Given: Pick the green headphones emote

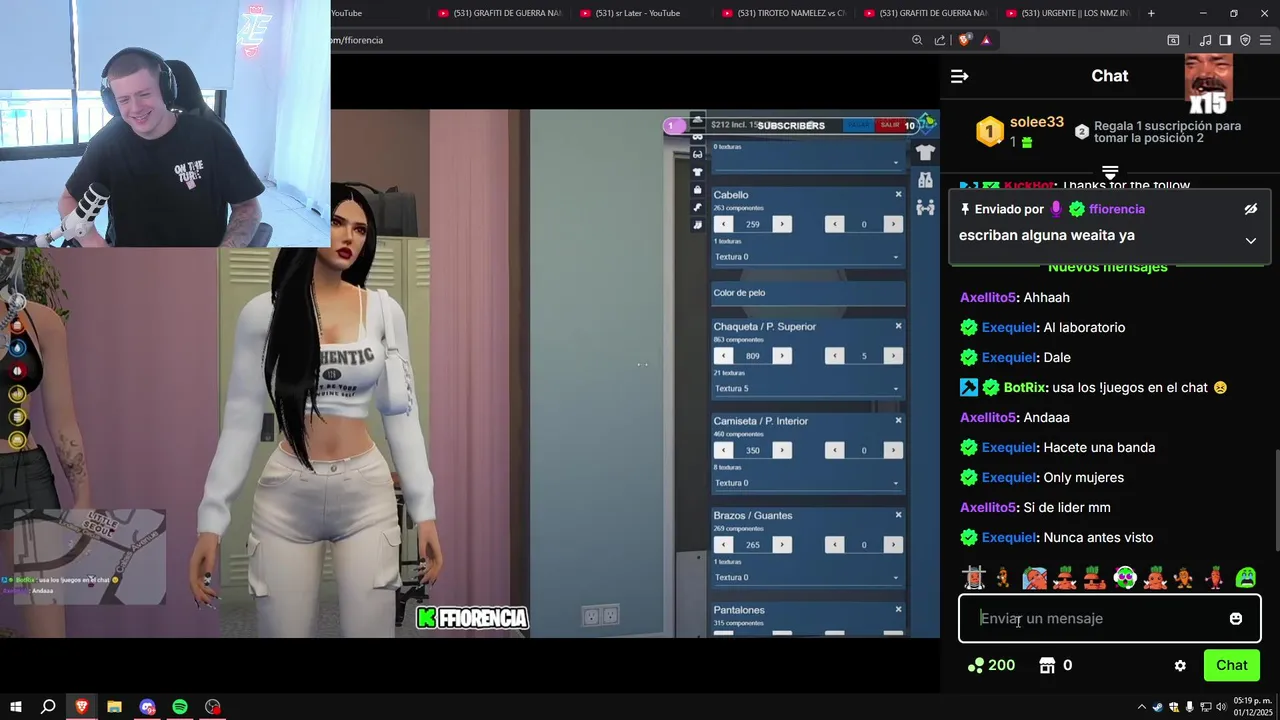Looking at the screenshot, I should pos(1125,577).
